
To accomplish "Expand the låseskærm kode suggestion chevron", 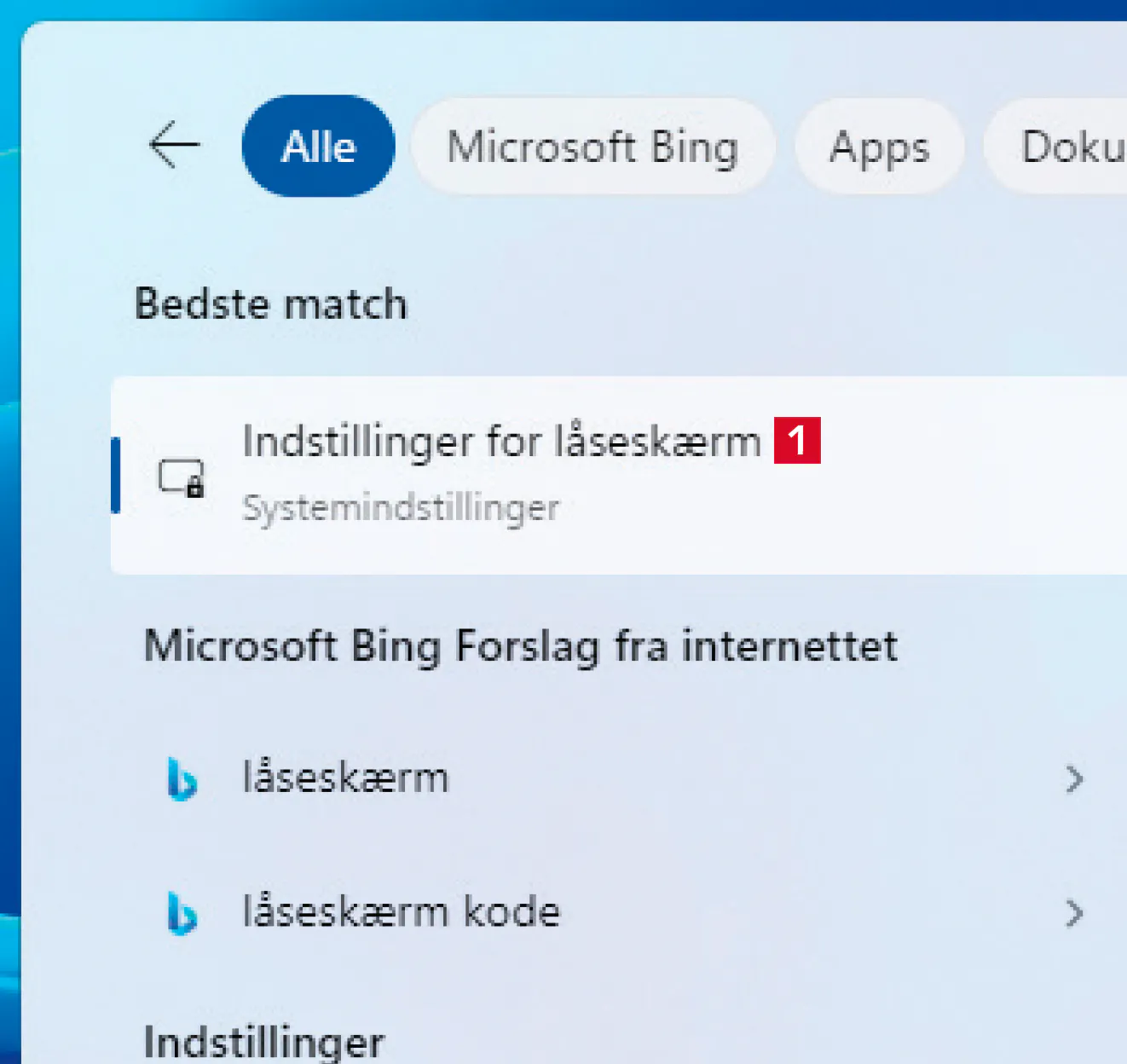I will point(1074,914).
